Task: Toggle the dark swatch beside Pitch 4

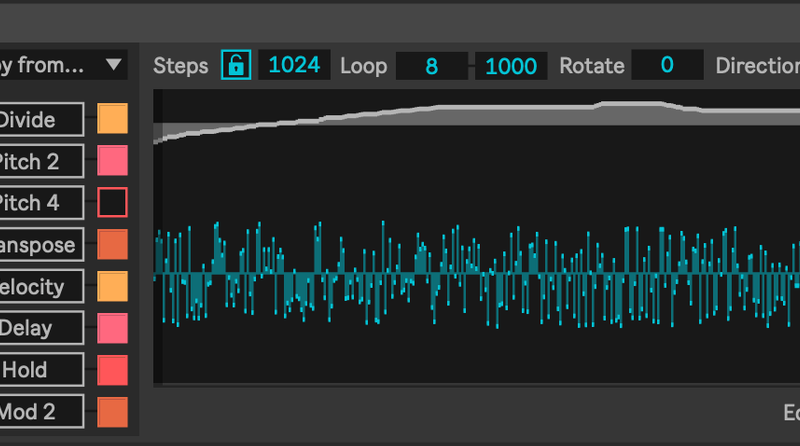Action: click(x=112, y=203)
